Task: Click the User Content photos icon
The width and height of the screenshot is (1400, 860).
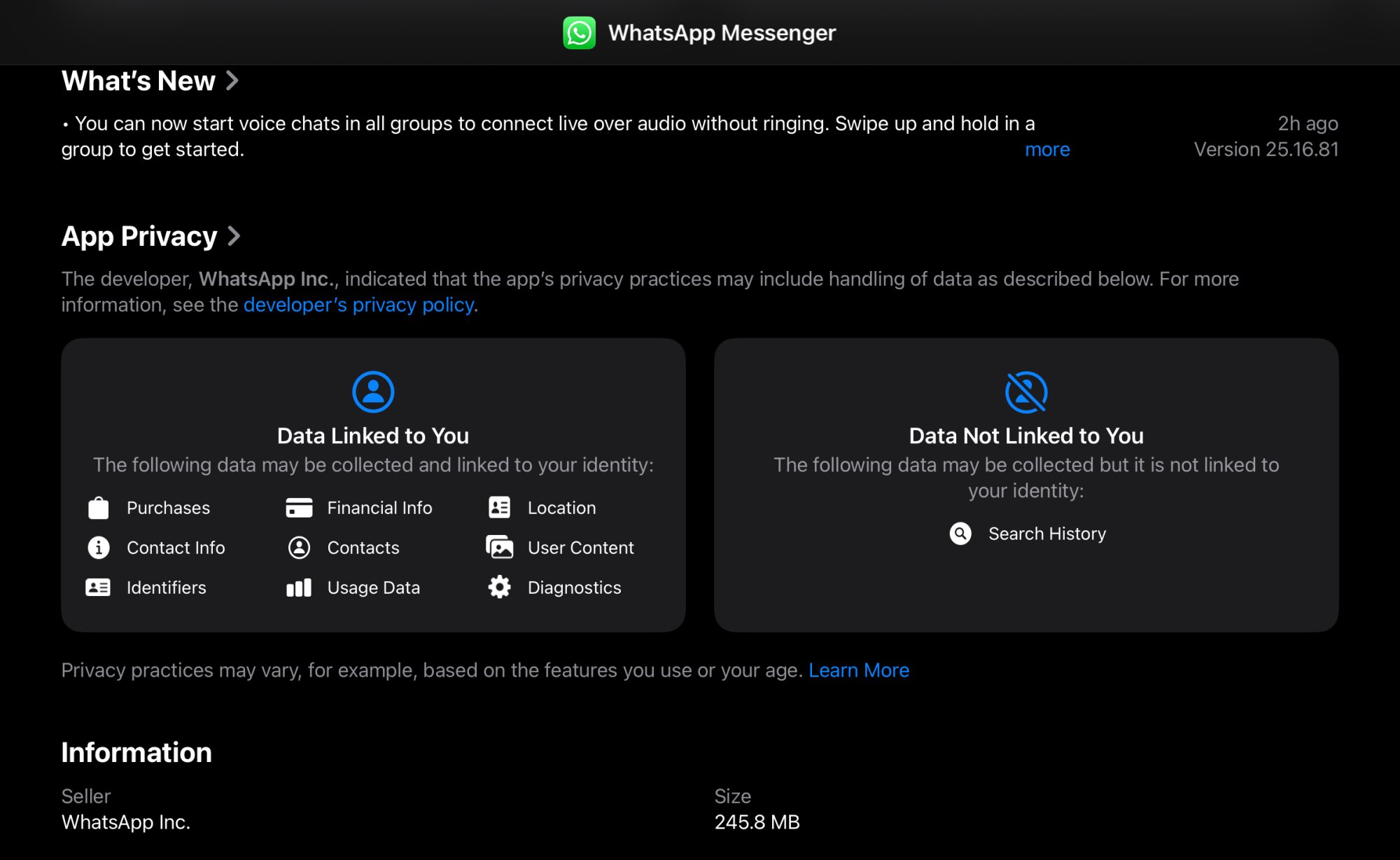Action: pos(500,548)
